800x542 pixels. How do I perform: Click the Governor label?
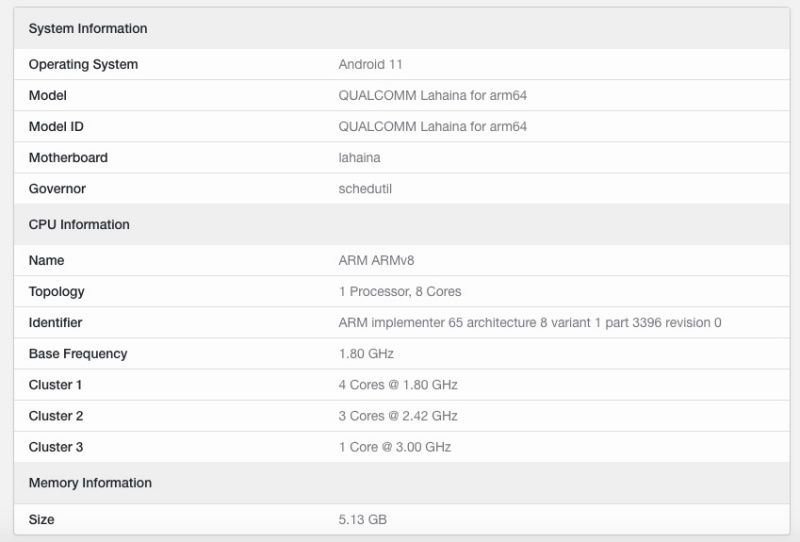(57, 189)
